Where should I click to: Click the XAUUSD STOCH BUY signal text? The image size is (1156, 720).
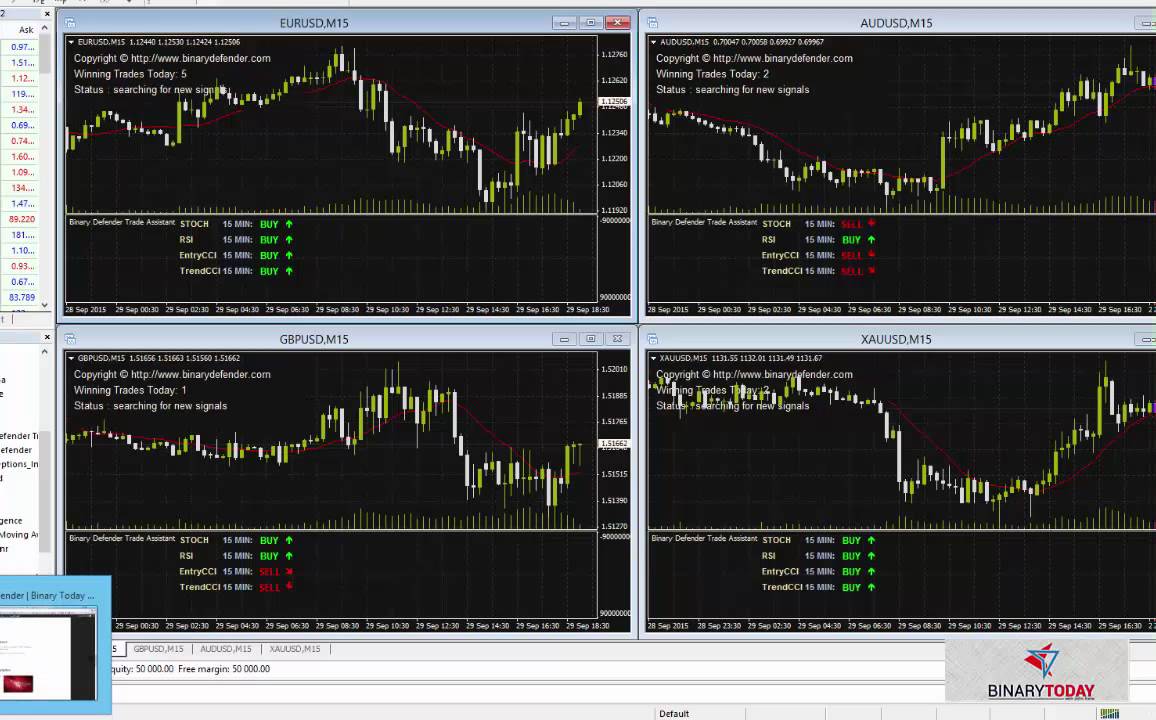point(852,540)
